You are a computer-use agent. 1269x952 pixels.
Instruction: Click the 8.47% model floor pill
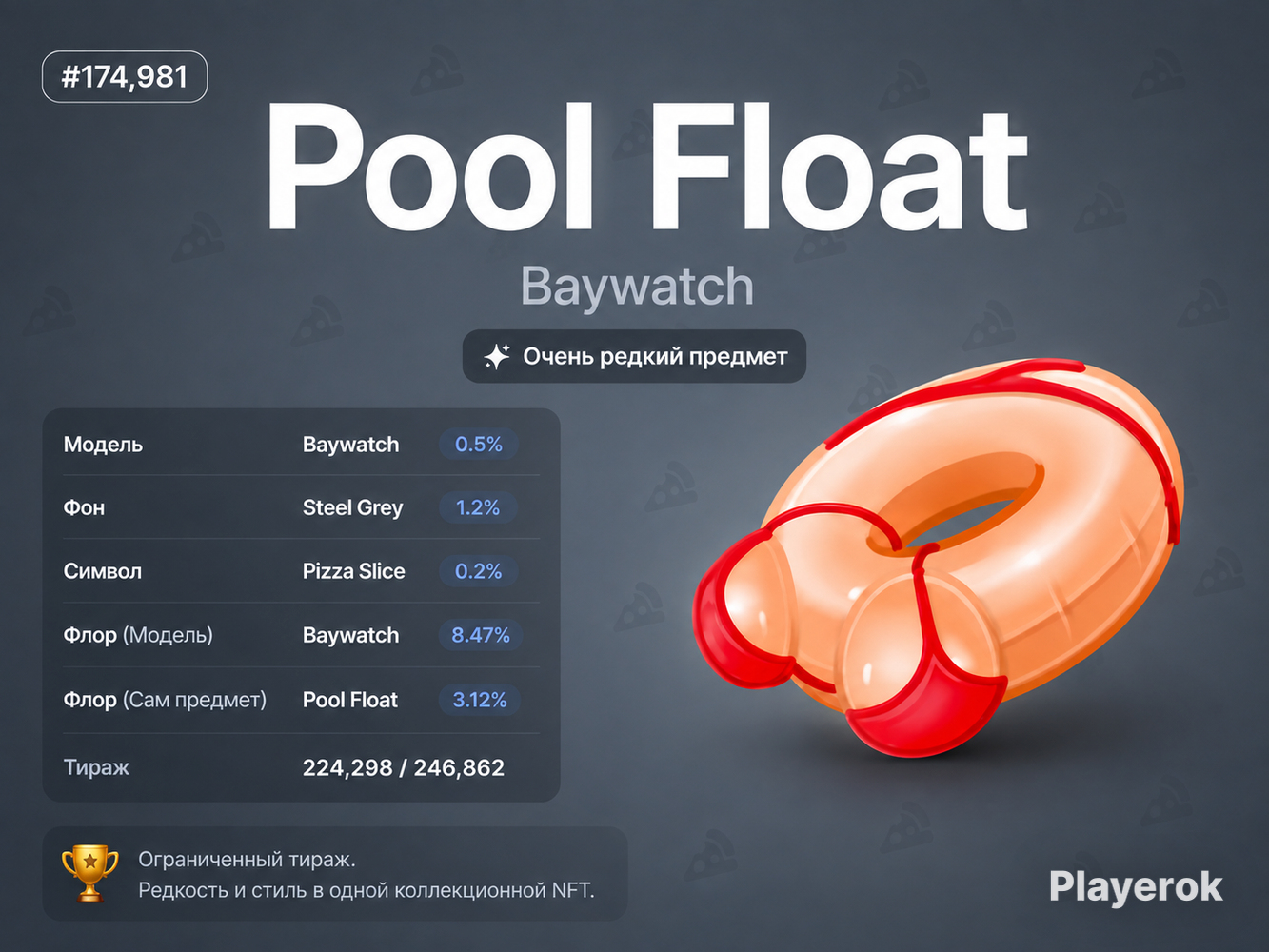[x=481, y=635]
